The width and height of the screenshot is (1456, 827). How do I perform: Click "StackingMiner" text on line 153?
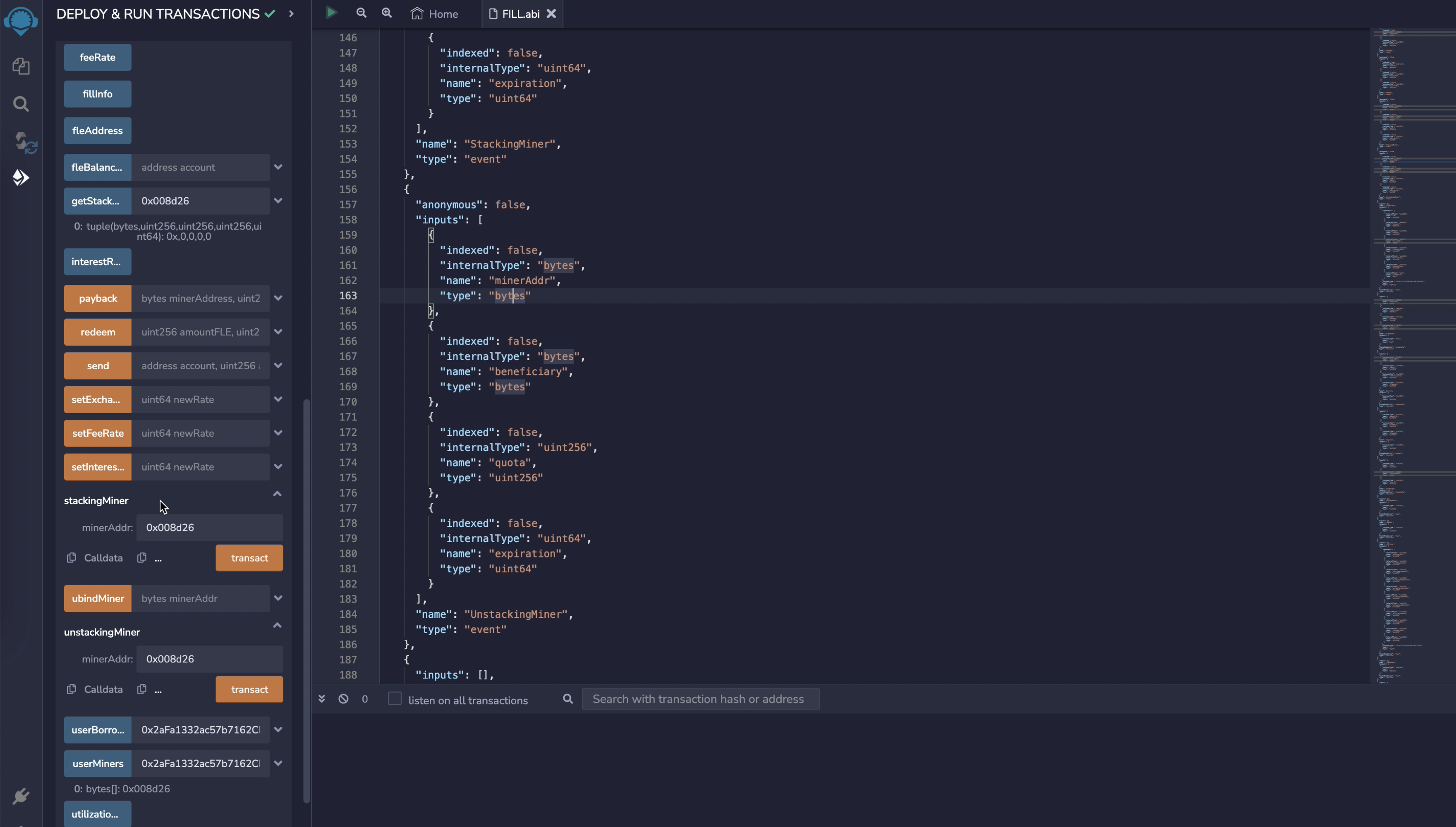click(x=510, y=144)
